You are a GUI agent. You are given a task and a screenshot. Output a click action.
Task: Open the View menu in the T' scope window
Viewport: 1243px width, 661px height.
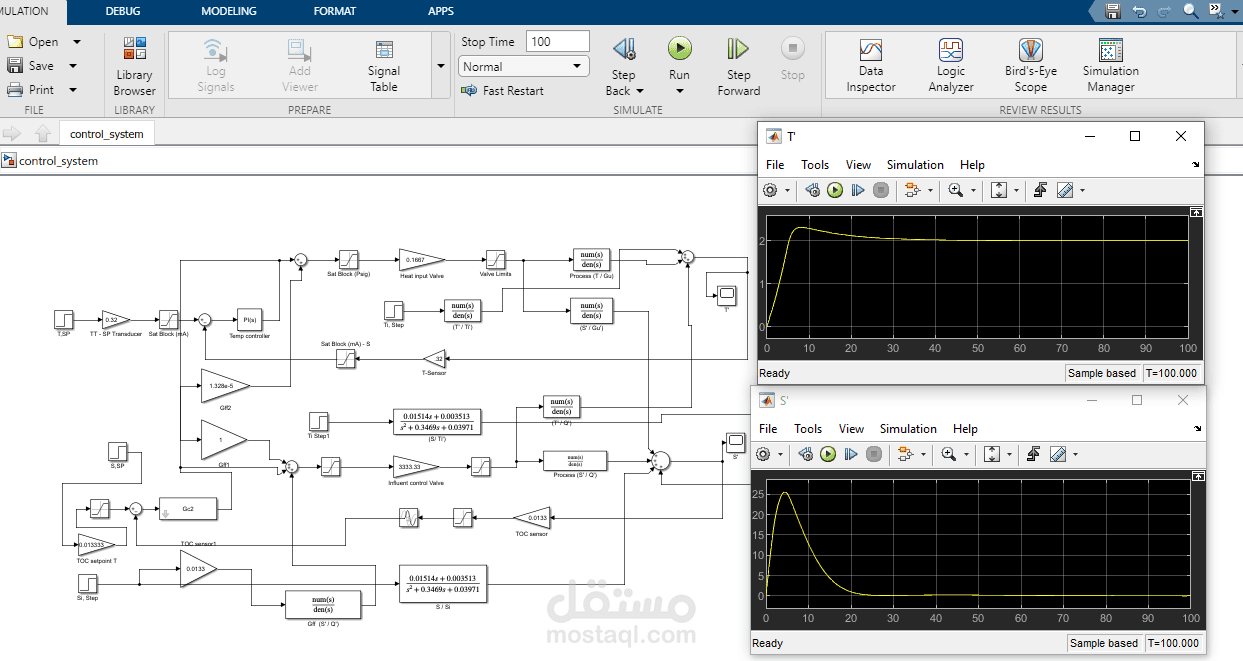858,165
